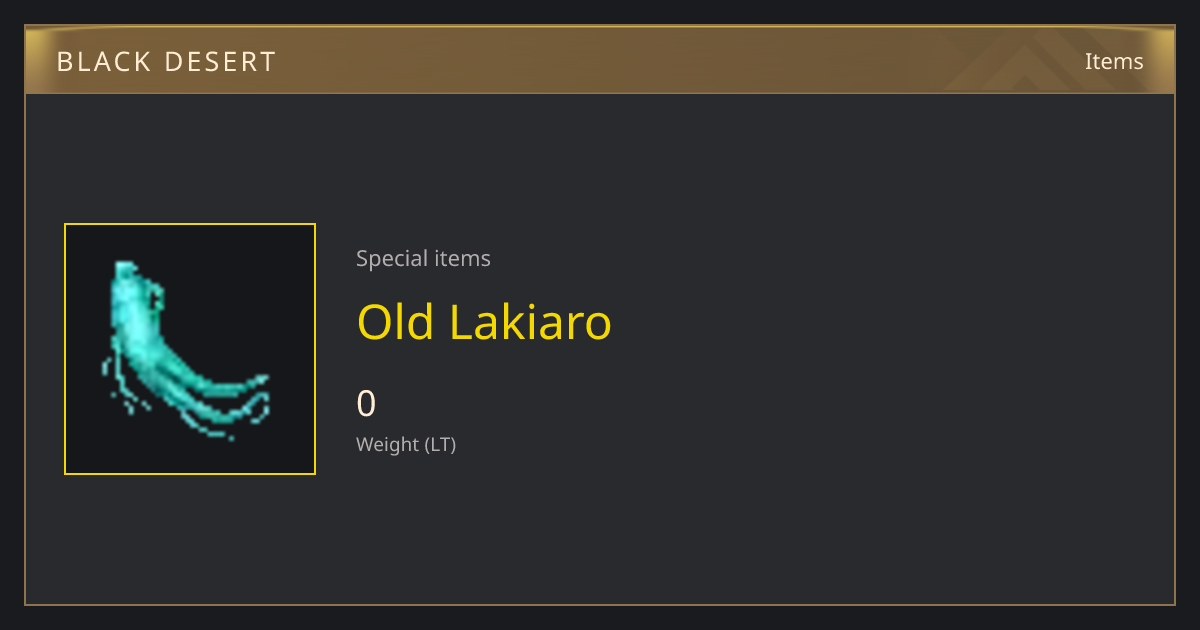Click the weight value 0
The height and width of the screenshot is (630, 1200).
point(366,403)
